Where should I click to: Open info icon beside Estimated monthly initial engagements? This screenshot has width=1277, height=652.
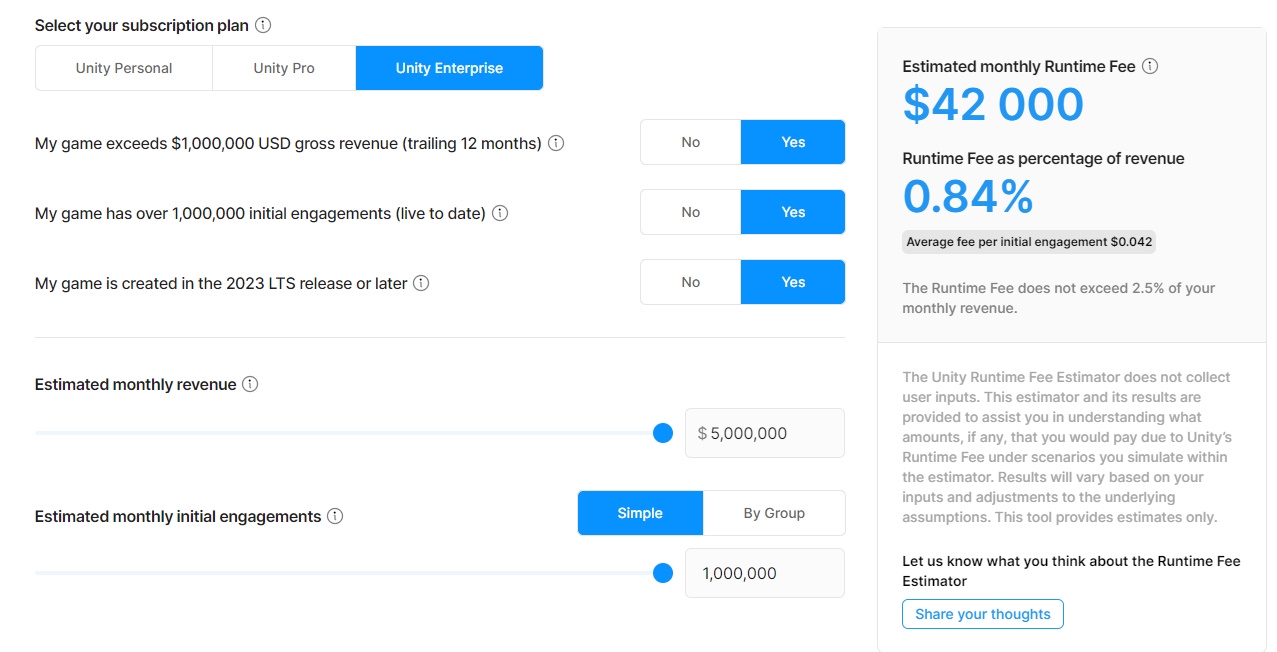click(335, 516)
